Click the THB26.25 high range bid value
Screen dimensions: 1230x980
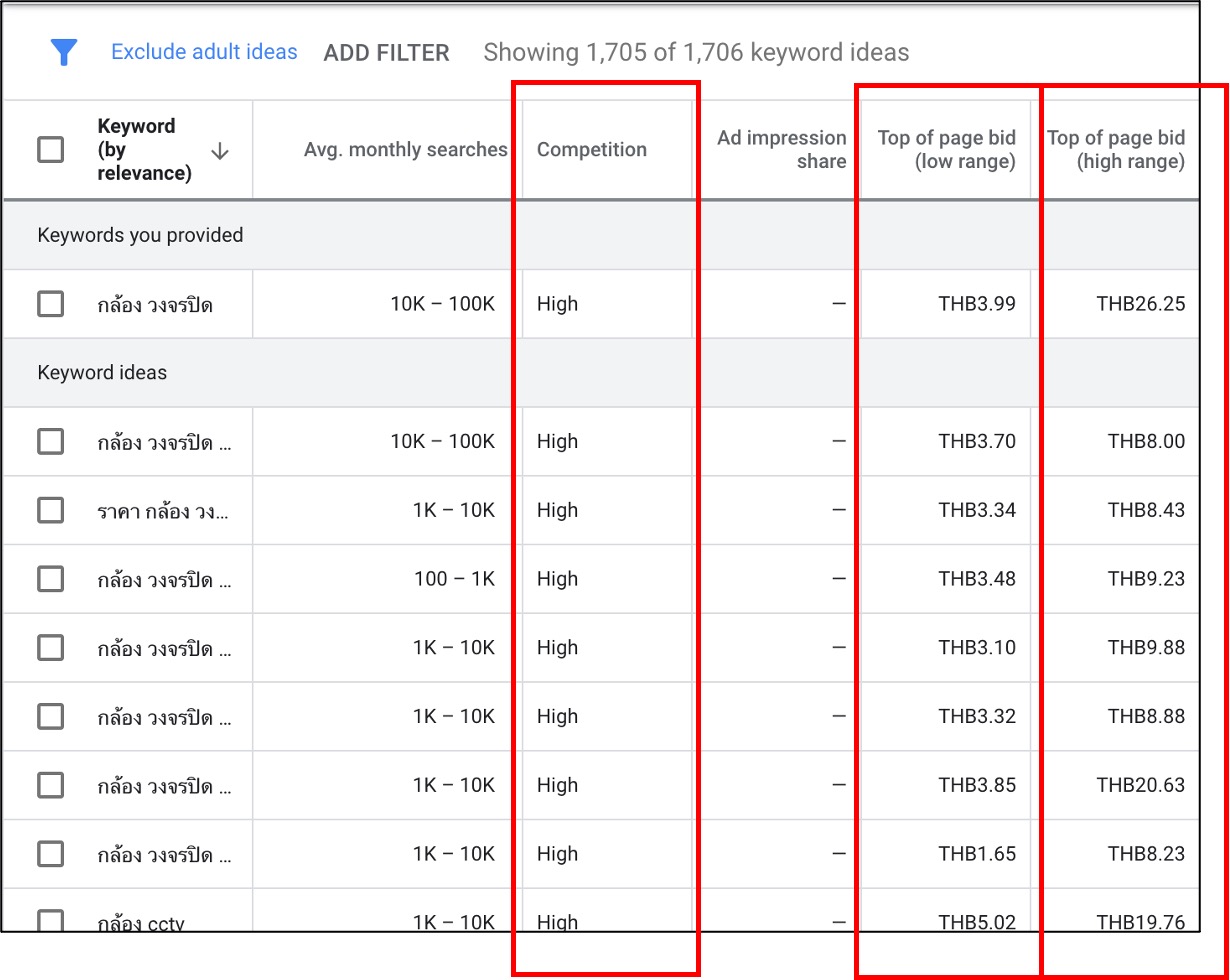click(x=1141, y=304)
